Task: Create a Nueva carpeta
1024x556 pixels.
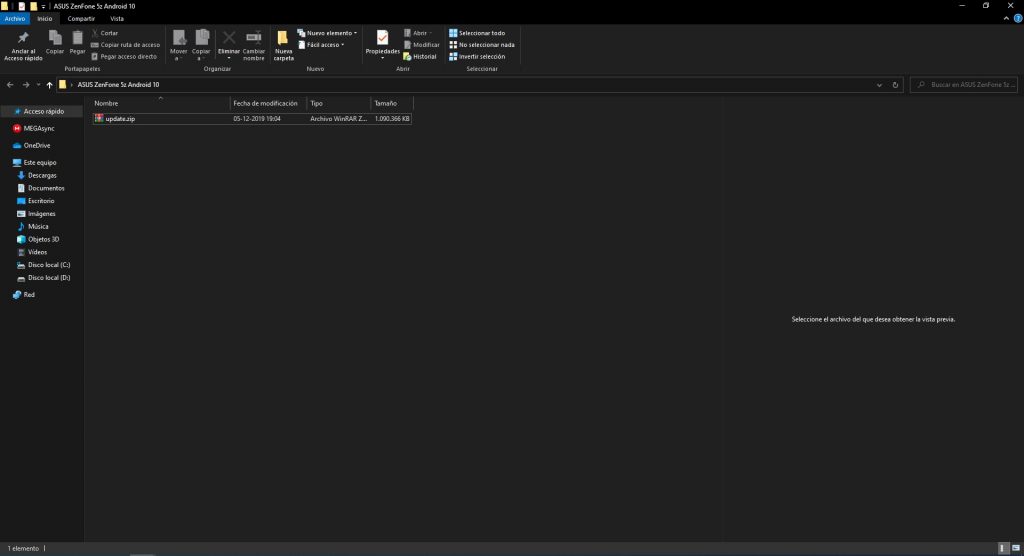Action: [283, 45]
